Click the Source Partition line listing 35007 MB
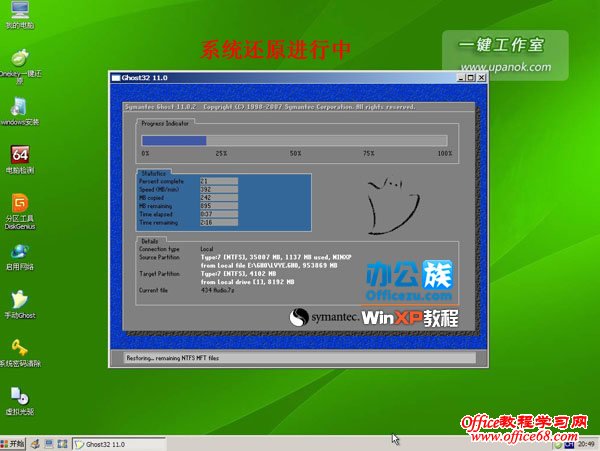This screenshot has width=600, height=451. coord(276,257)
